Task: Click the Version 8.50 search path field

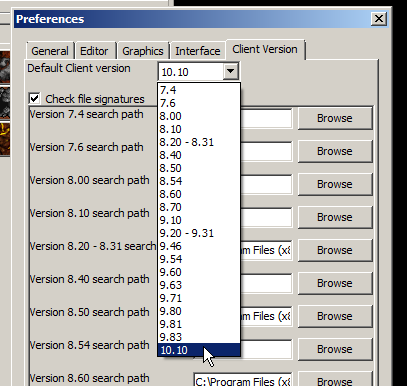Action: pyautogui.click(x=266, y=316)
